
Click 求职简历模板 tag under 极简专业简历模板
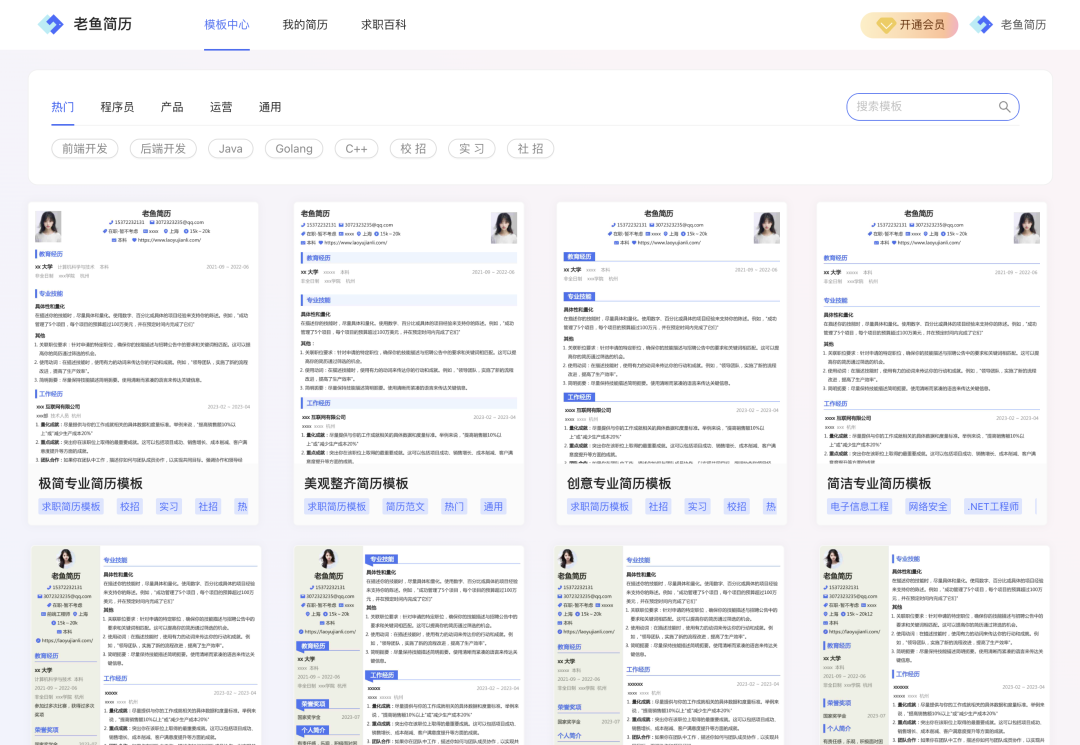71,507
